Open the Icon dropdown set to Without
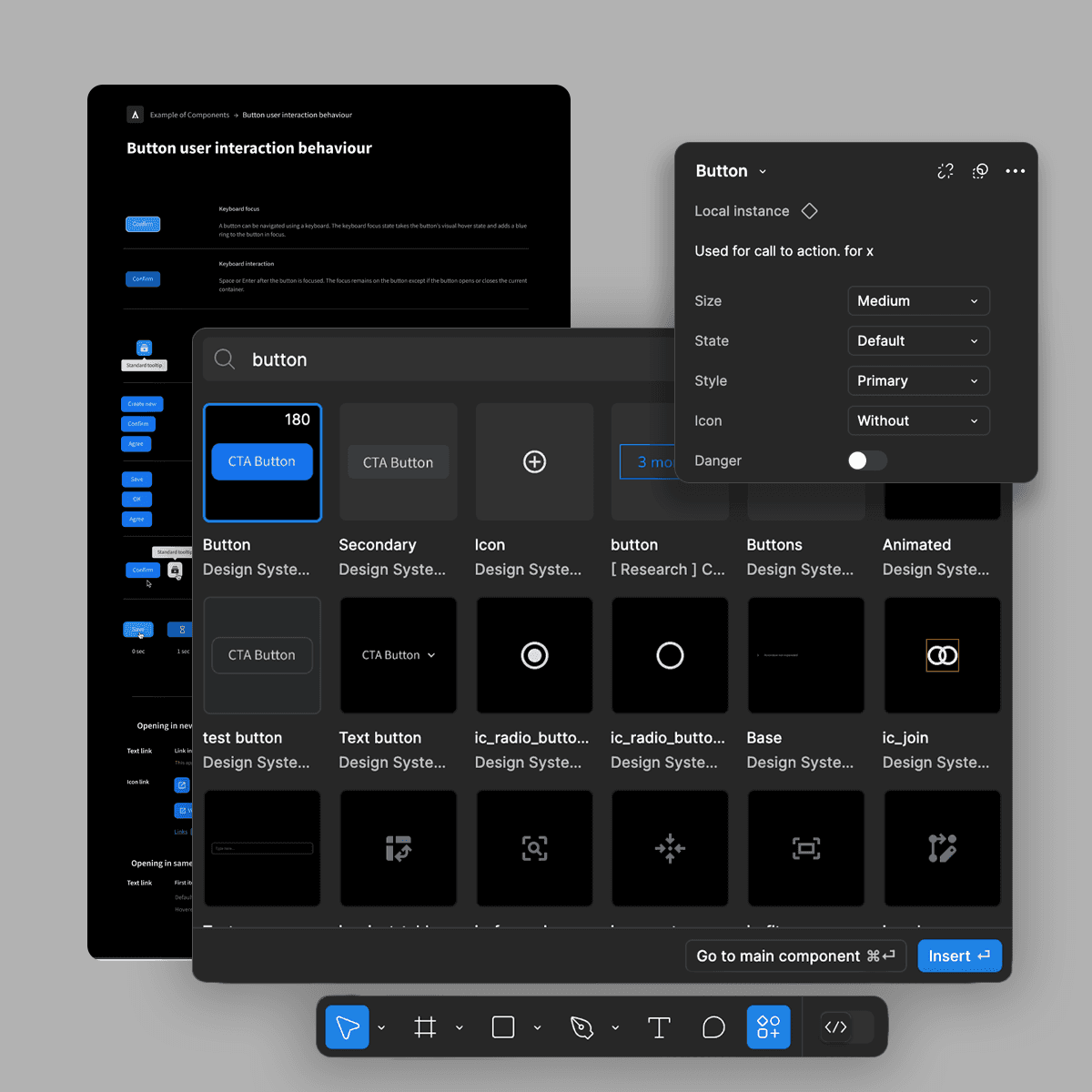 point(918,421)
